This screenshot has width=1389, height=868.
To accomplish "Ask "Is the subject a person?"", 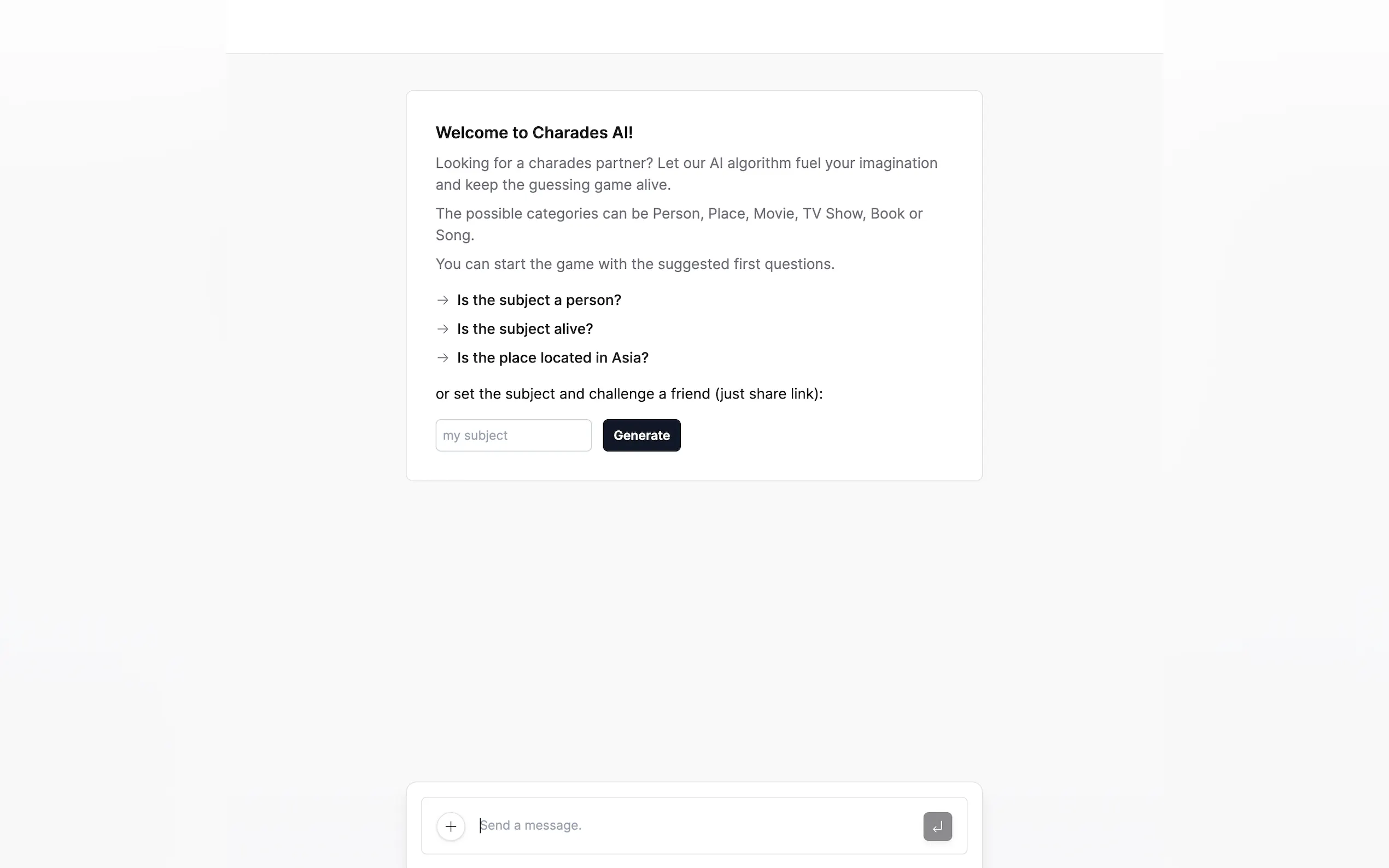I will [x=539, y=300].
